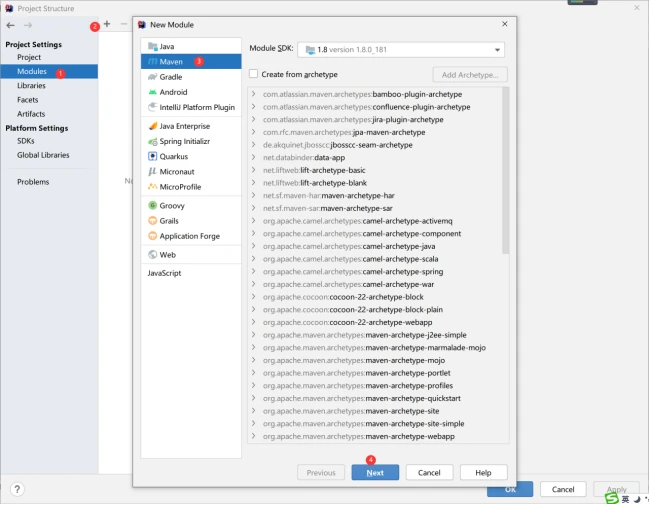Select JavaScript module type

coord(164,273)
